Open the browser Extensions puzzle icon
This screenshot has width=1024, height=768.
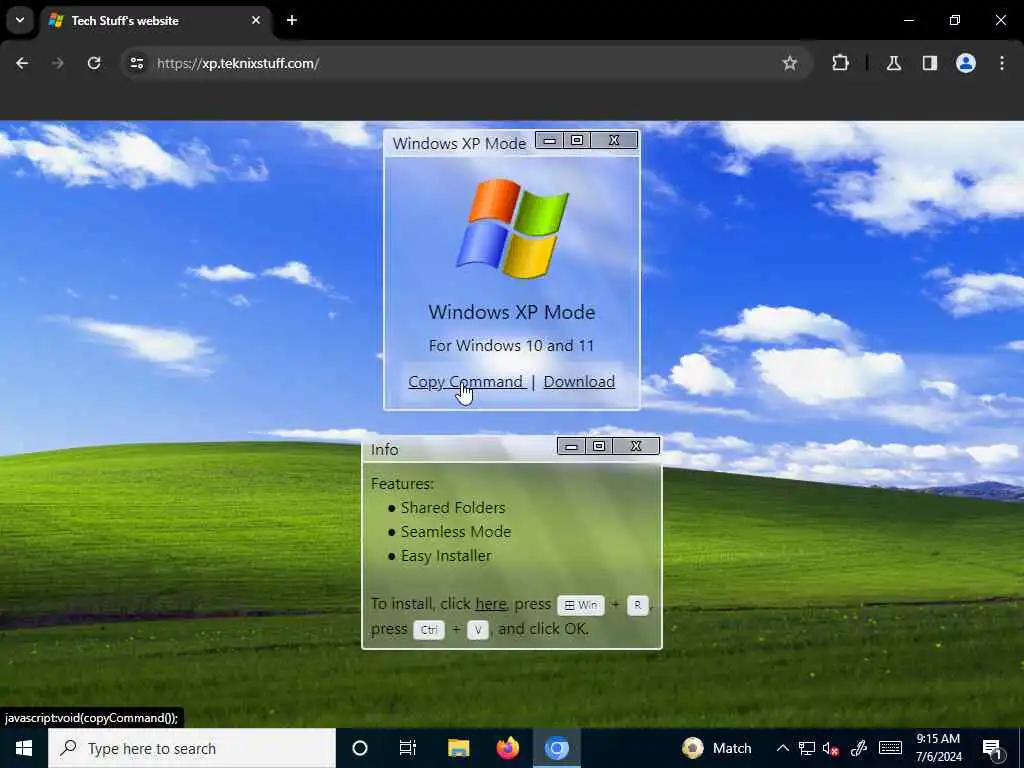(x=840, y=63)
